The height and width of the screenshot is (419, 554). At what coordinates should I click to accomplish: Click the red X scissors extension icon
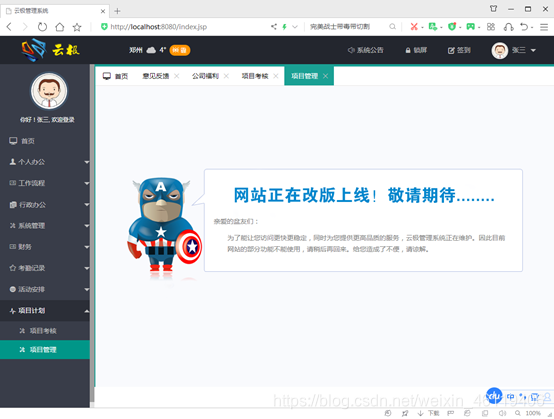point(414,26)
